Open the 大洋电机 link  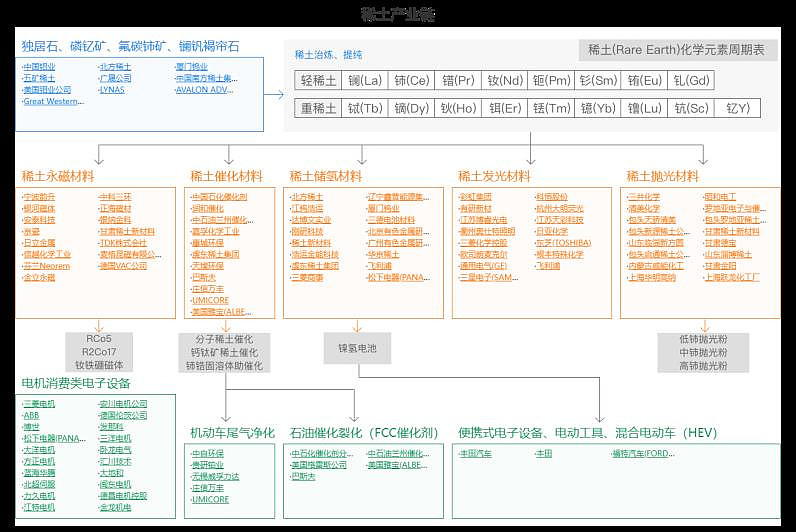39,450
